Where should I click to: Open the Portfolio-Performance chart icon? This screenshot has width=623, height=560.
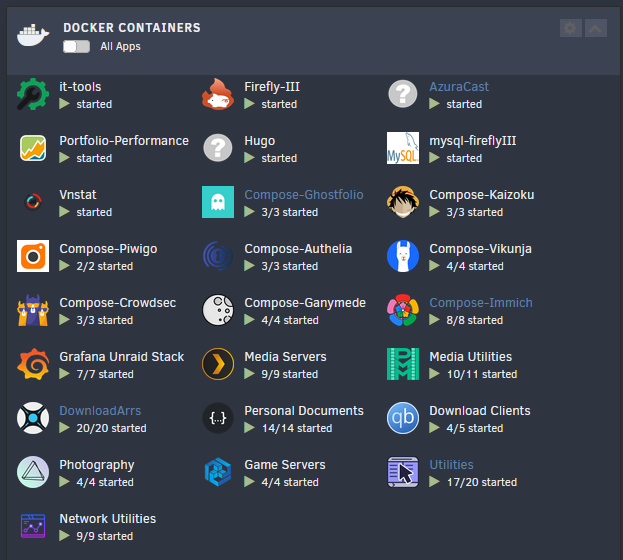33,148
